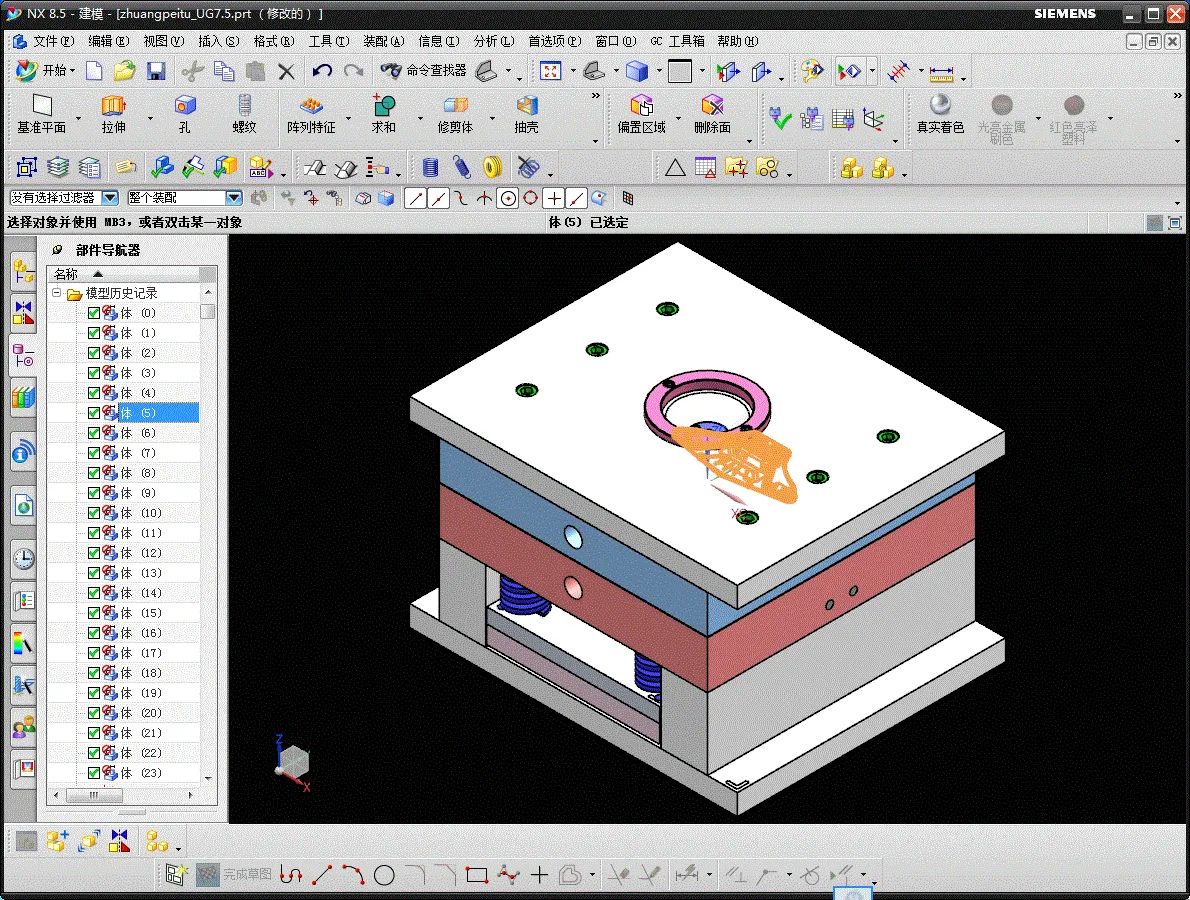
Task: Open the Command Finder (命令查找器)
Action: click(423, 71)
